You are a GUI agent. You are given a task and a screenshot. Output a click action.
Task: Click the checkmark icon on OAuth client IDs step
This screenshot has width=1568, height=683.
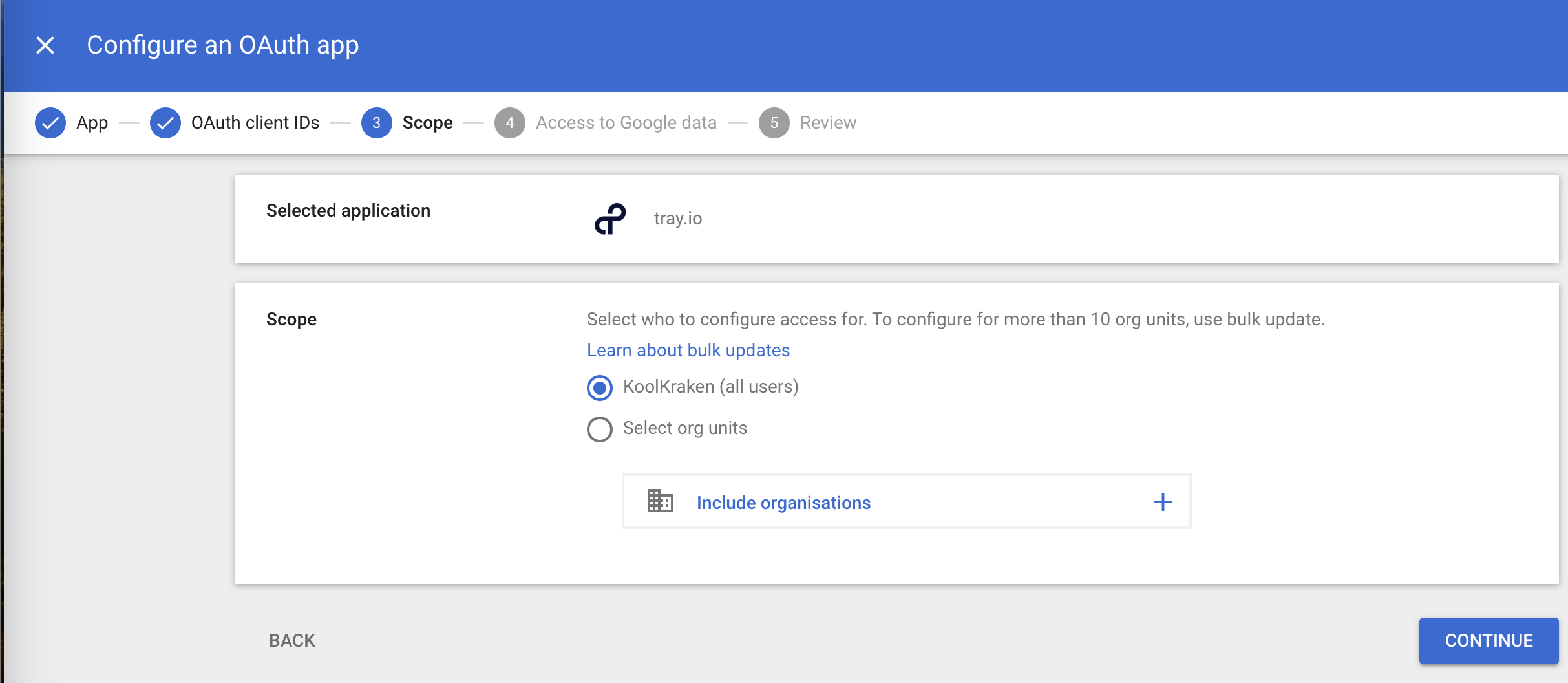(165, 122)
